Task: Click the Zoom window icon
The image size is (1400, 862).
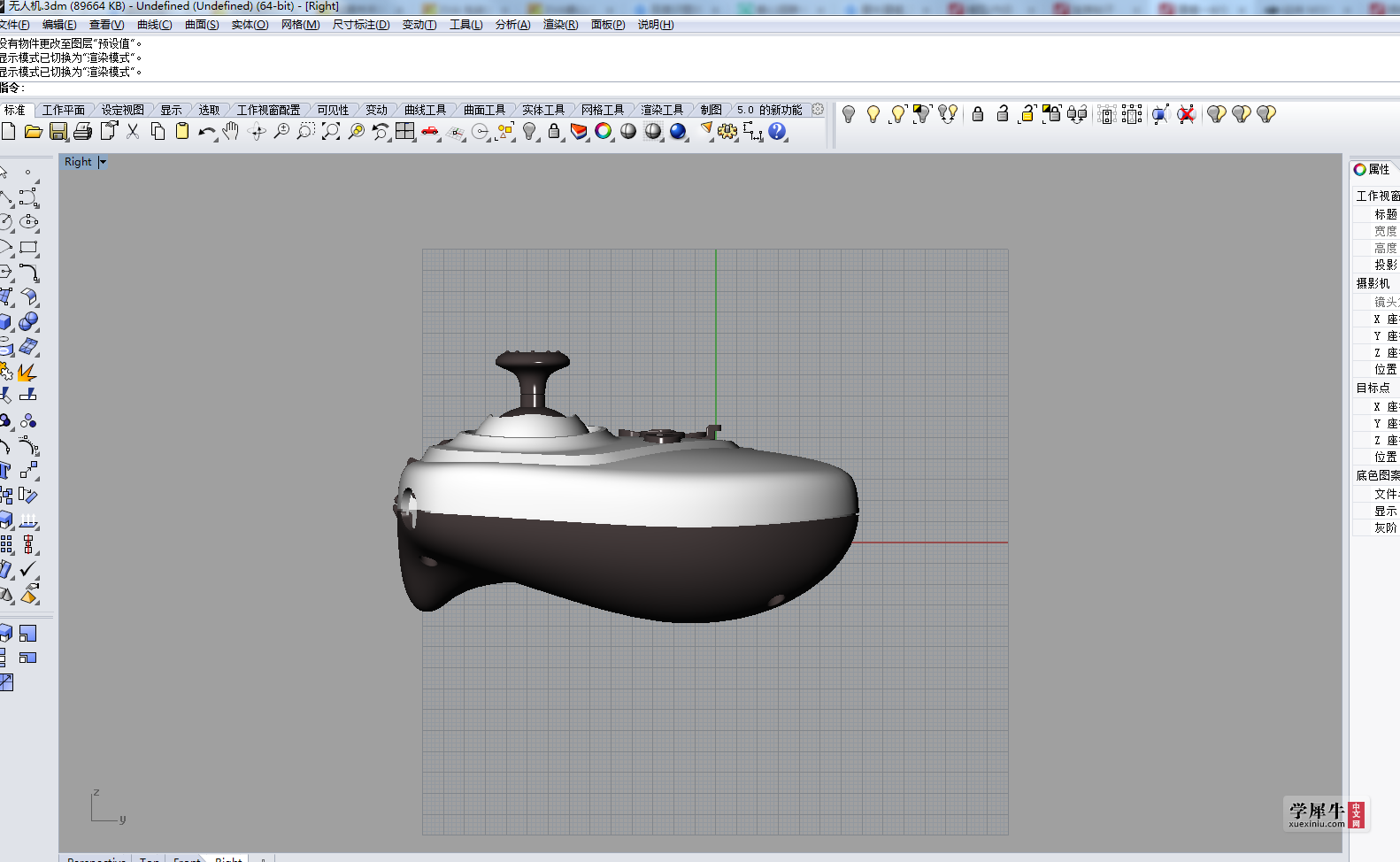Action: pyautogui.click(x=306, y=132)
